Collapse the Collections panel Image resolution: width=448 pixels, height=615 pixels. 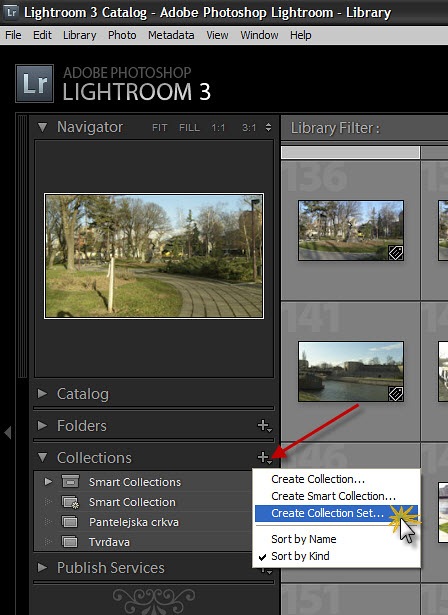[42, 457]
